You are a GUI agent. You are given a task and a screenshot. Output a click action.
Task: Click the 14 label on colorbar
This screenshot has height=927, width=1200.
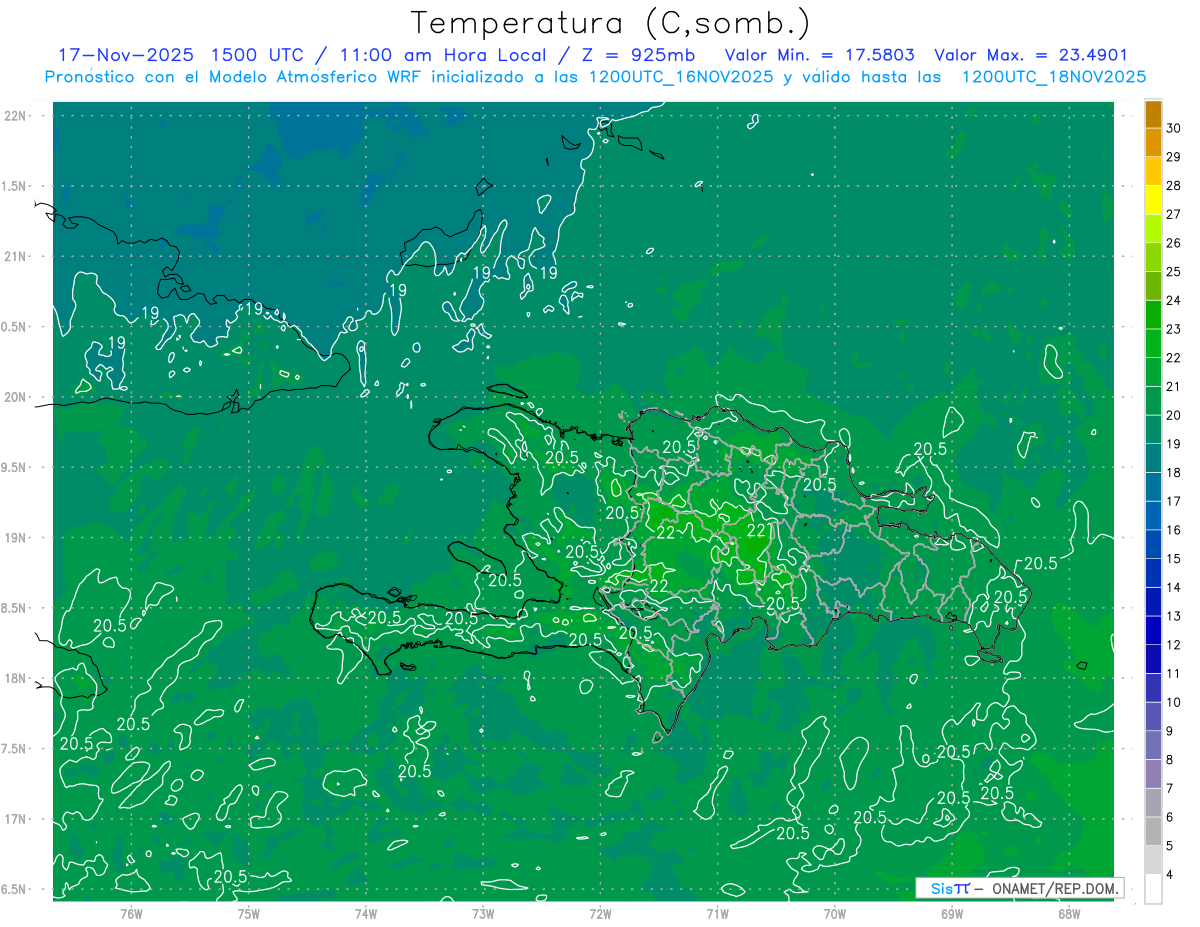coord(1174,587)
